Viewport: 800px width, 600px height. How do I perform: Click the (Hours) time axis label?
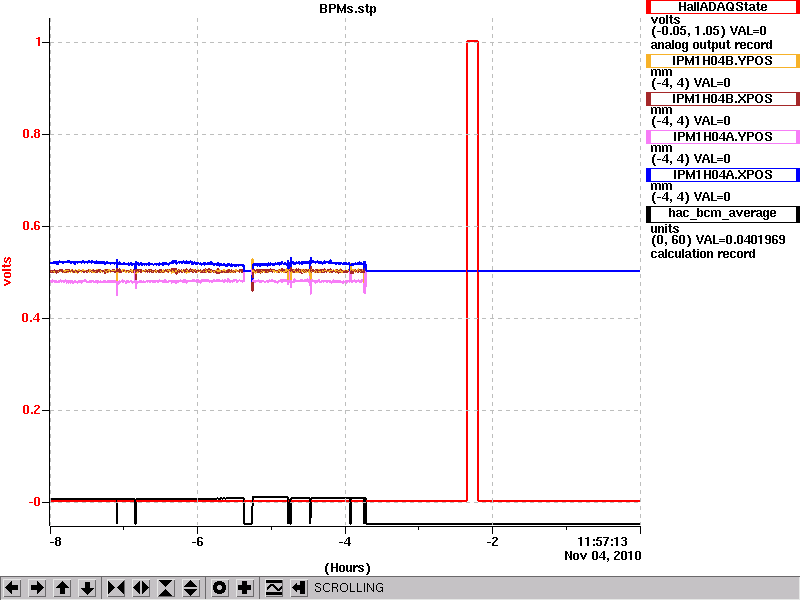click(347, 567)
